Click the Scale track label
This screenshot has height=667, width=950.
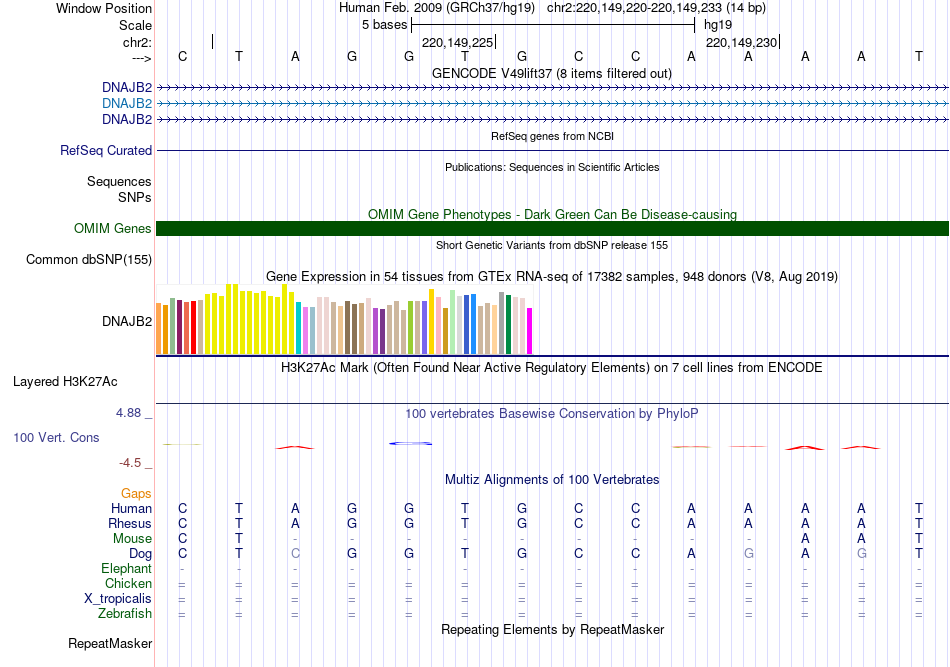135,25
